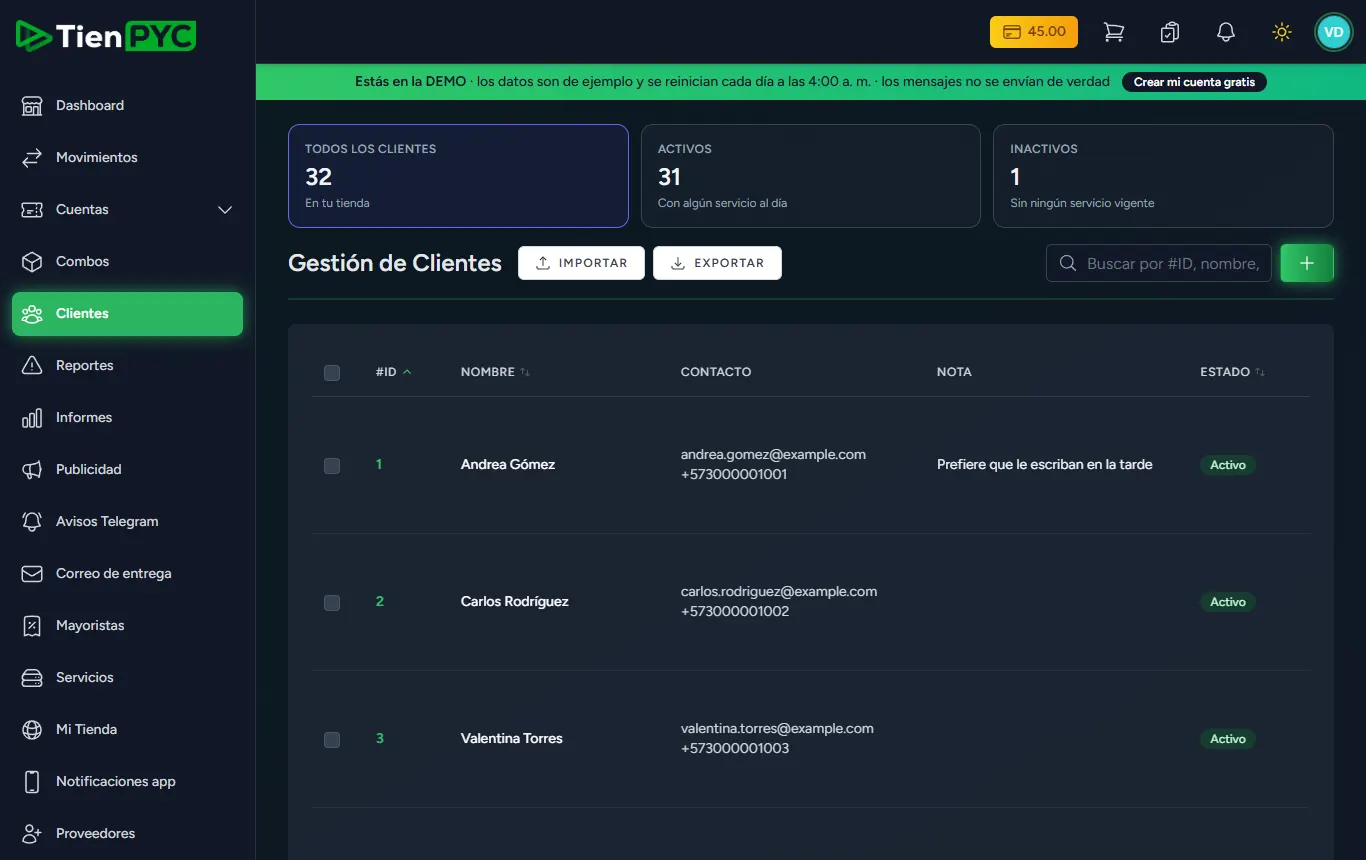Open the Mi Tienda globe icon item
Screen dimensions: 1366x860
click(x=127, y=729)
